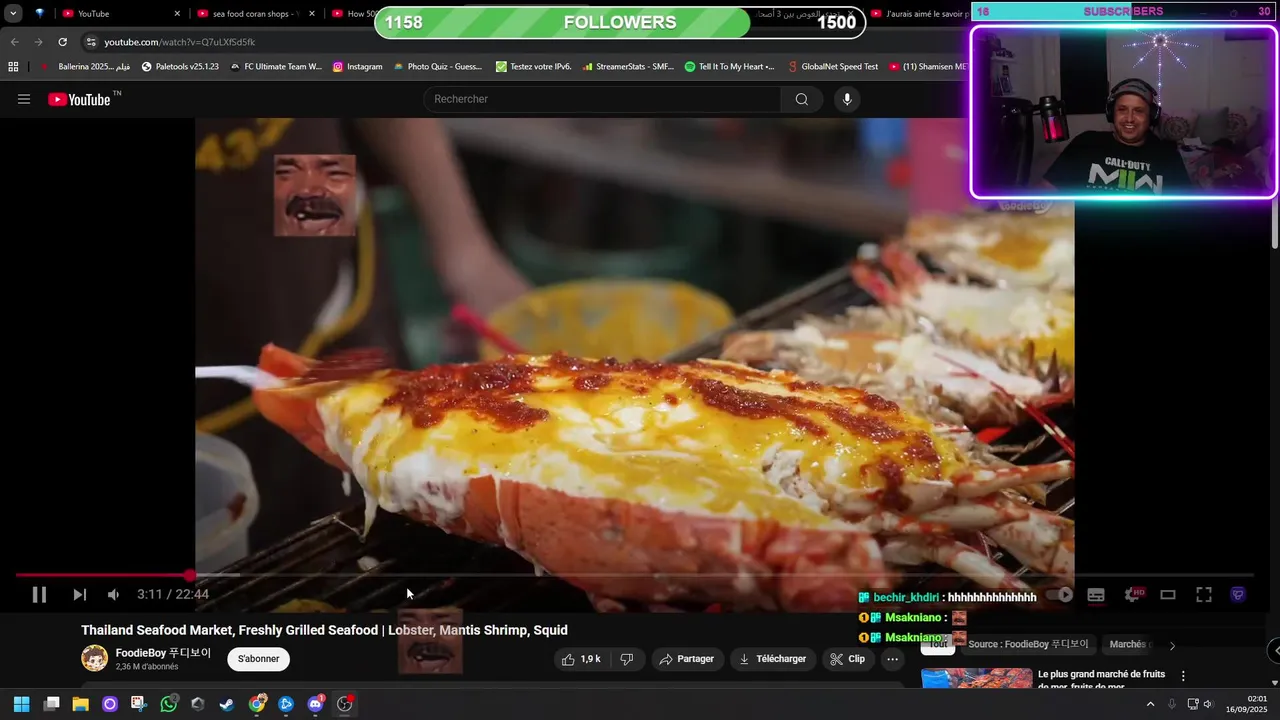Like the video (1,9 k)

pos(580,659)
